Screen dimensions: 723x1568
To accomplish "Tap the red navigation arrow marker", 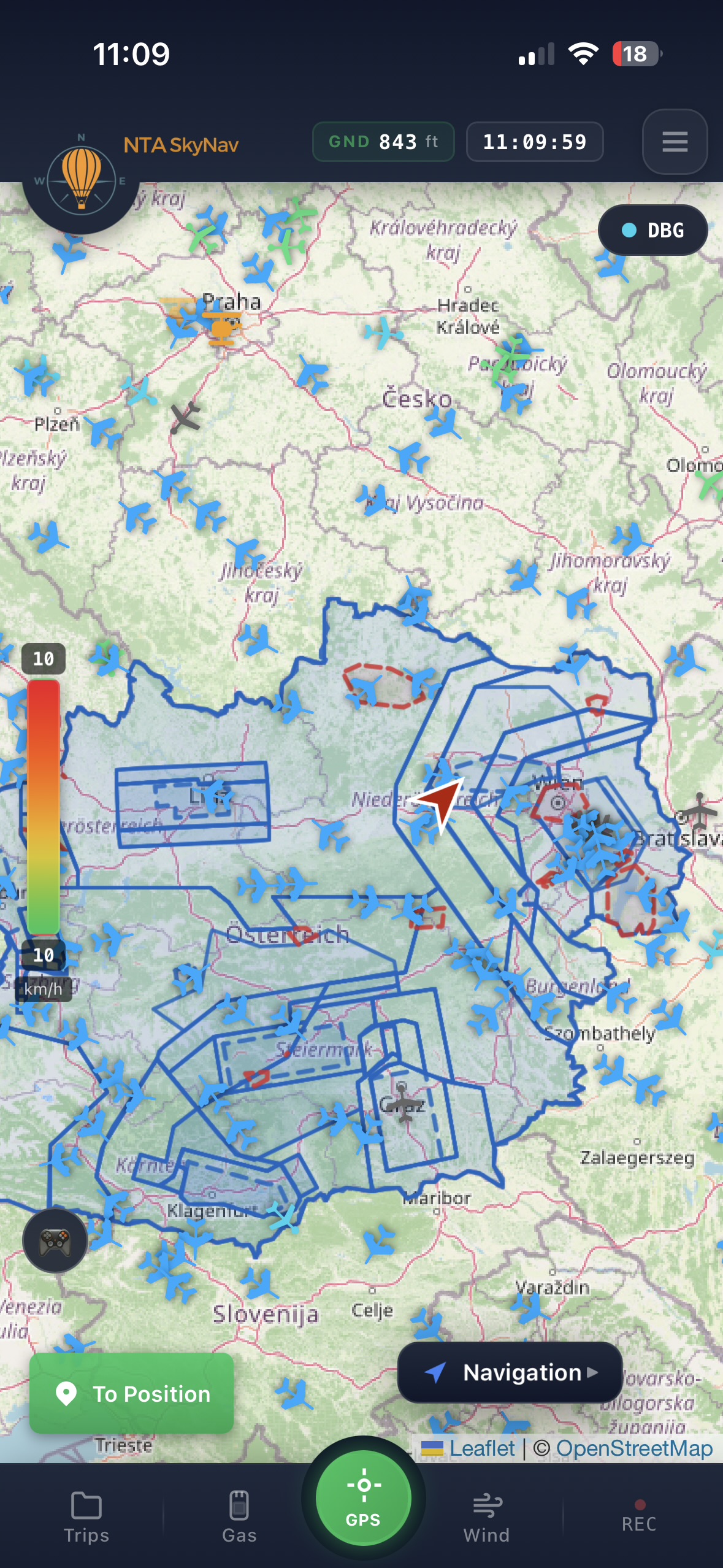I will pyautogui.click(x=441, y=801).
